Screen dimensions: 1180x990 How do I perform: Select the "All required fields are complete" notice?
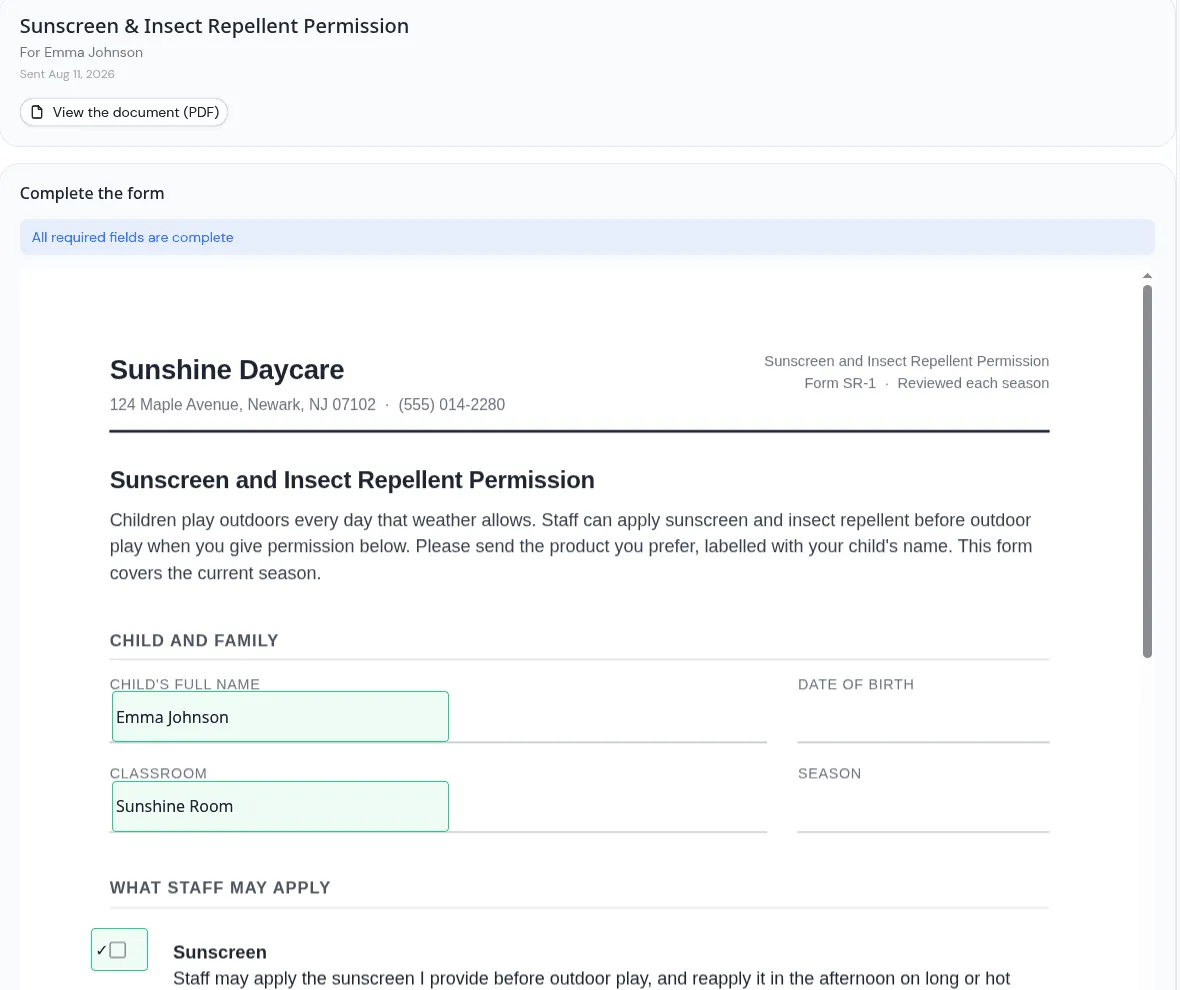(587, 237)
